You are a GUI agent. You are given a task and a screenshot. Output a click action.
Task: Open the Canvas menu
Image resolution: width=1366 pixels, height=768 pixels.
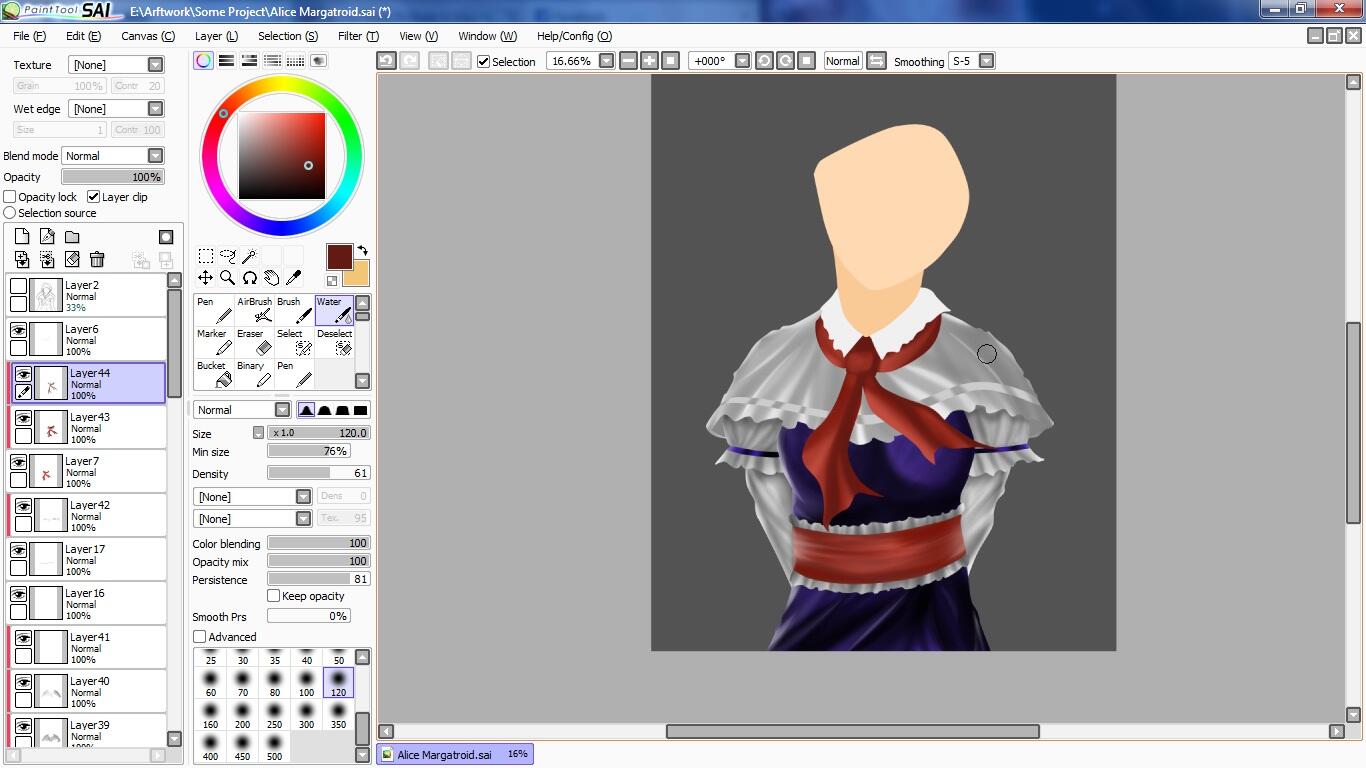point(147,36)
